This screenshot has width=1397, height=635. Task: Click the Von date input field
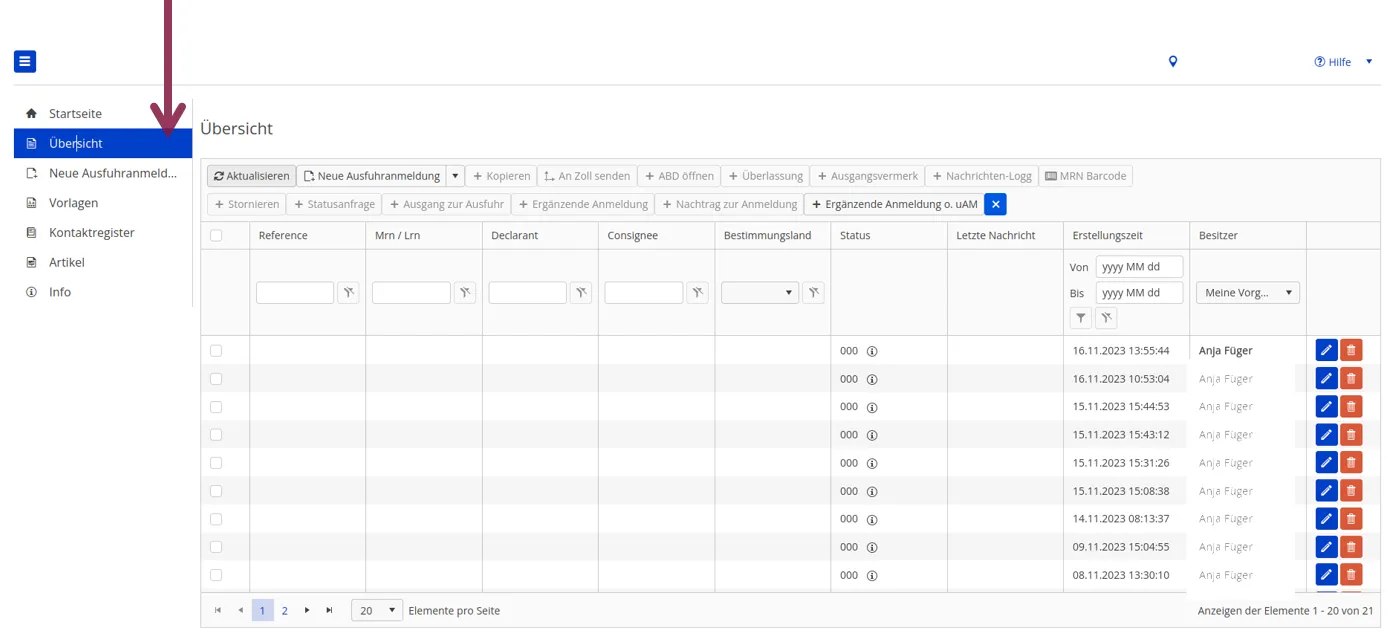click(x=1139, y=267)
